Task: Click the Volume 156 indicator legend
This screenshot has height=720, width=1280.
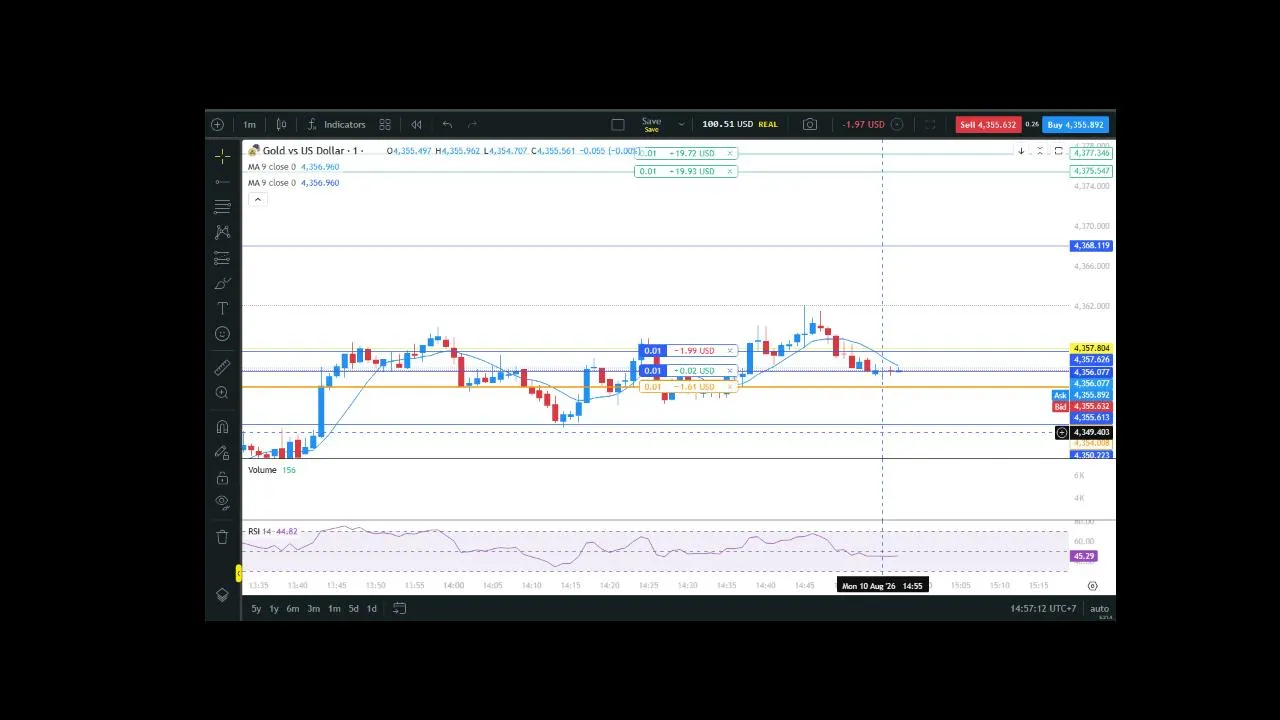Action: pyautogui.click(x=272, y=470)
